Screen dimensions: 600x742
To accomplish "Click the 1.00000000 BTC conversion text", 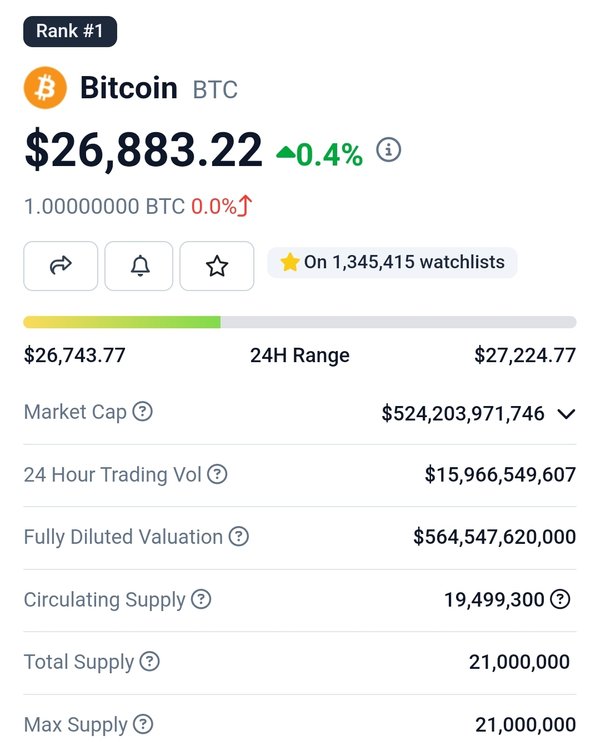I will 104,207.
